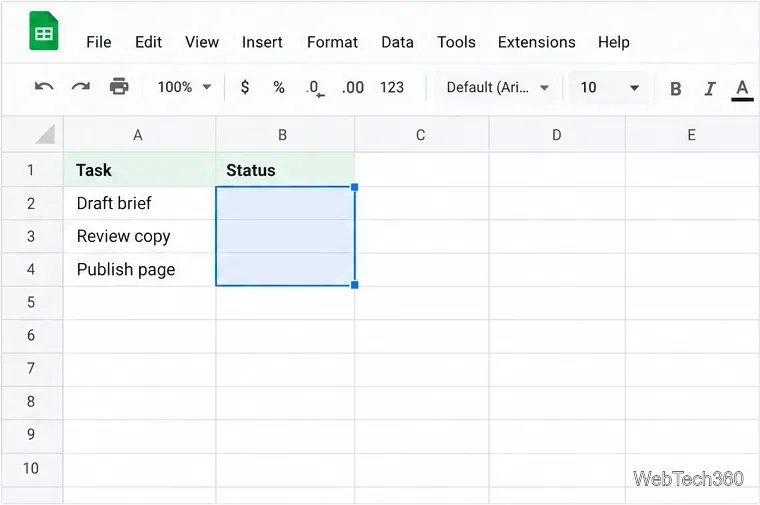Open the View menu

point(202,42)
